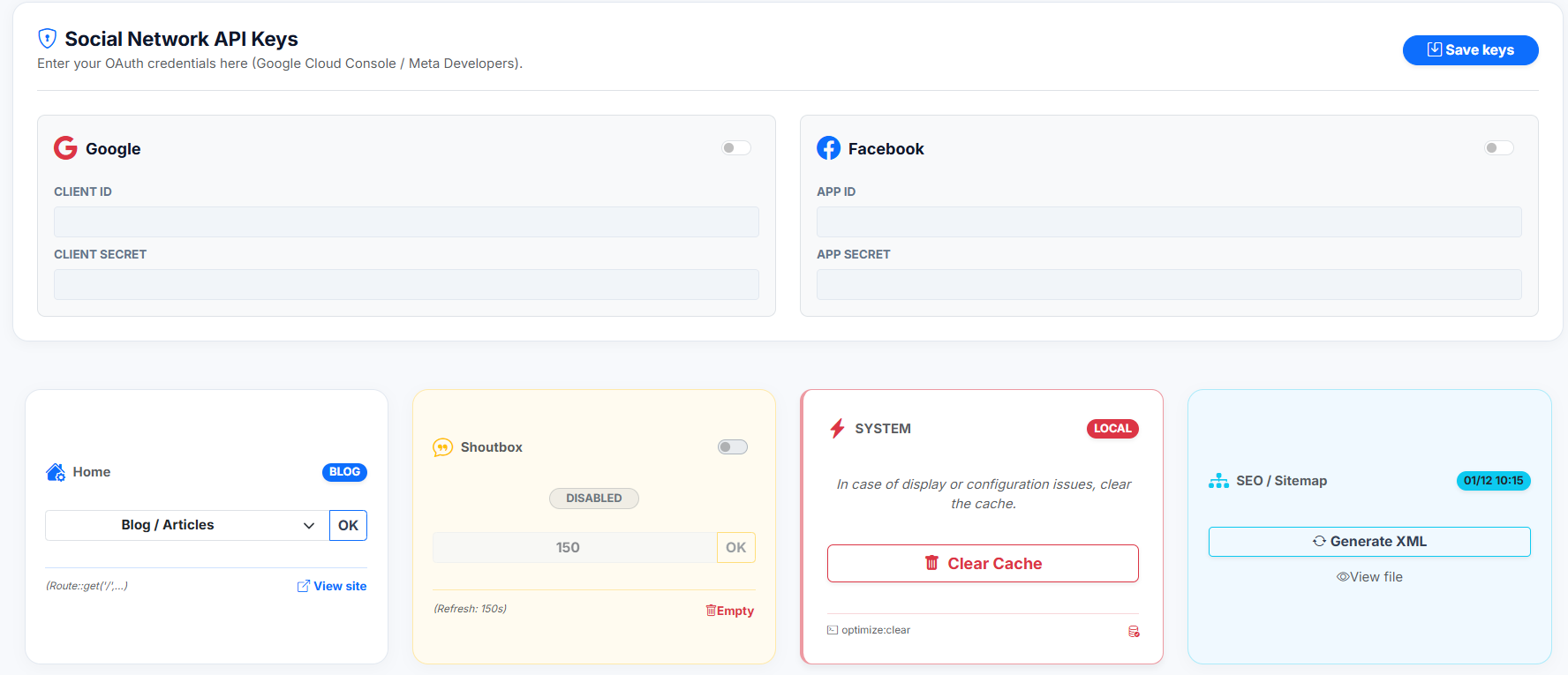1568x675 pixels.
Task: Click the Shoutbox chat bubble icon
Action: (442, 447)
